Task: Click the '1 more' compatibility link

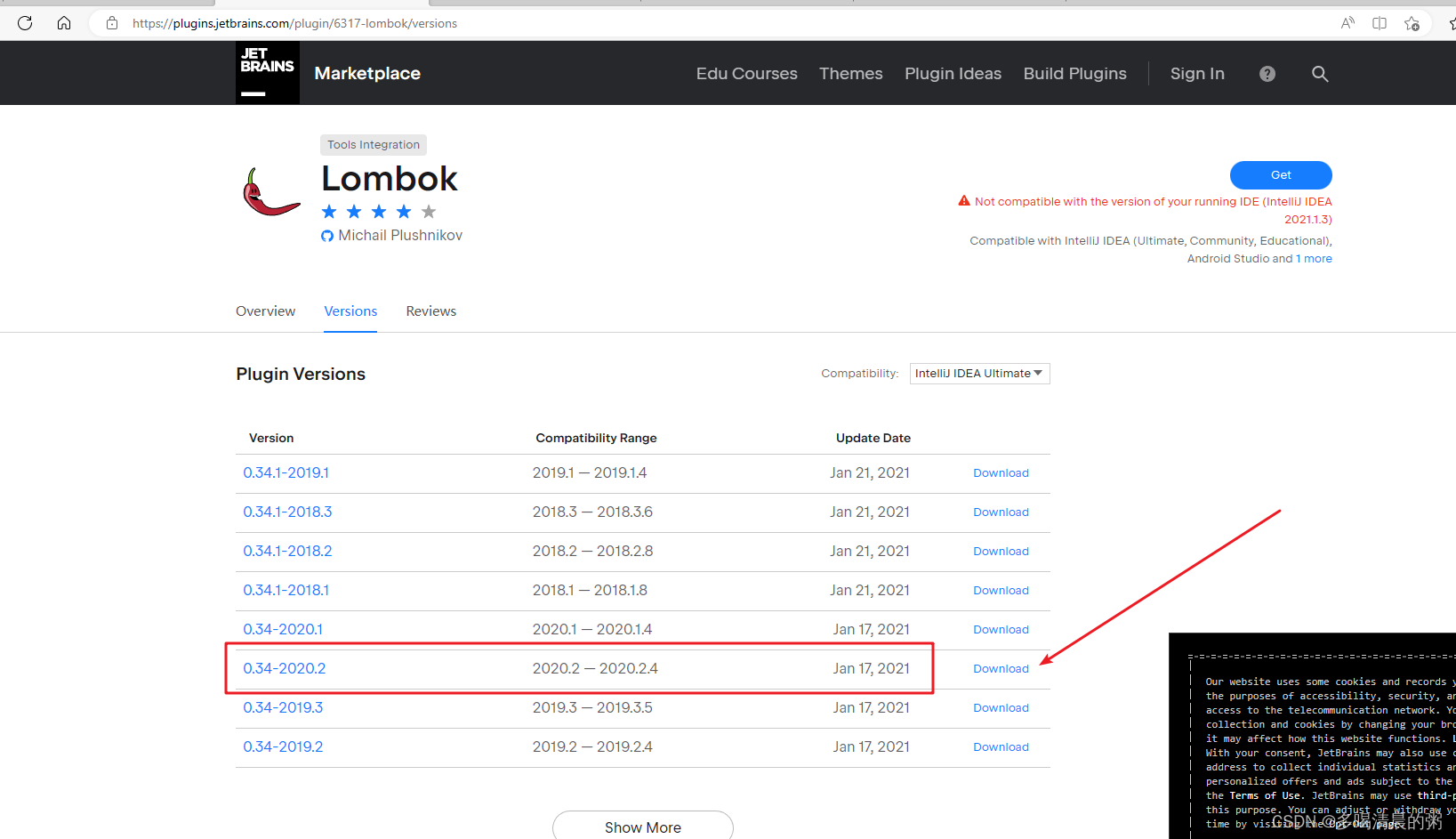Action: click(1314, 259)
